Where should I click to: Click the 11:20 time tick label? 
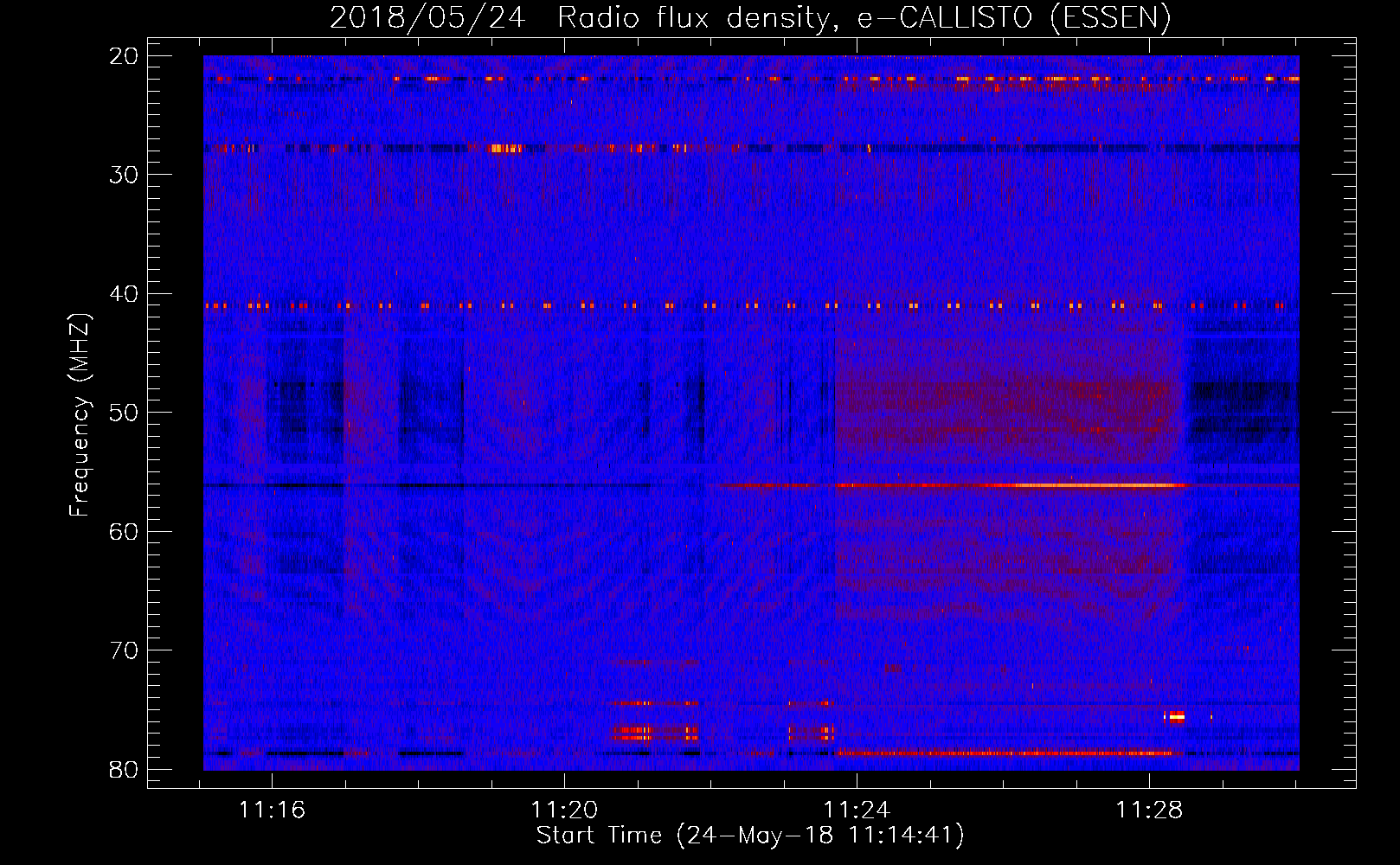(x=564, y=811)
